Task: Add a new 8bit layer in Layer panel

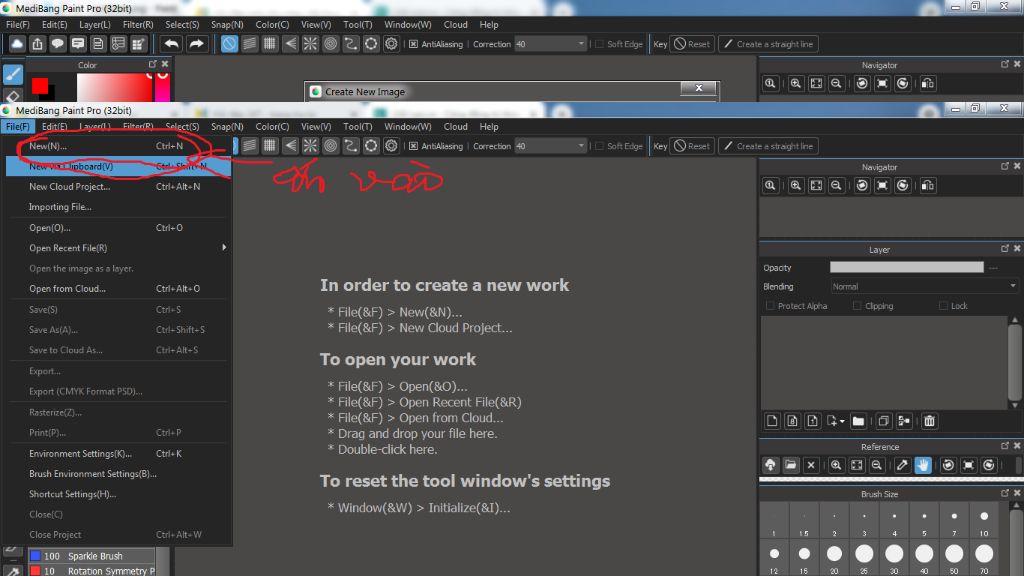Action: click(792, 421)
